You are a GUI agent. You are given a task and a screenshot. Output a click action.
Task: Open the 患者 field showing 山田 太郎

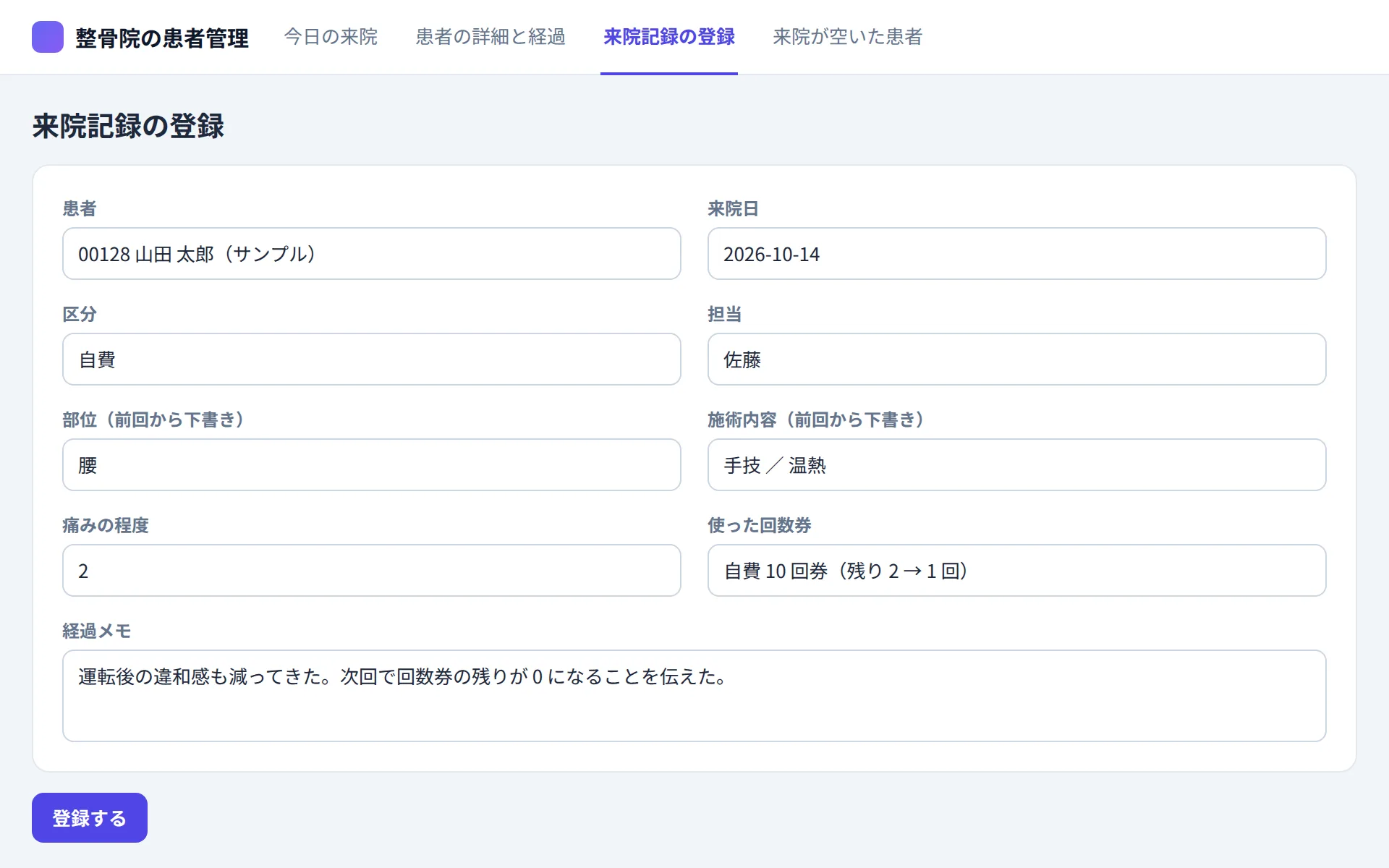[372, 254]
